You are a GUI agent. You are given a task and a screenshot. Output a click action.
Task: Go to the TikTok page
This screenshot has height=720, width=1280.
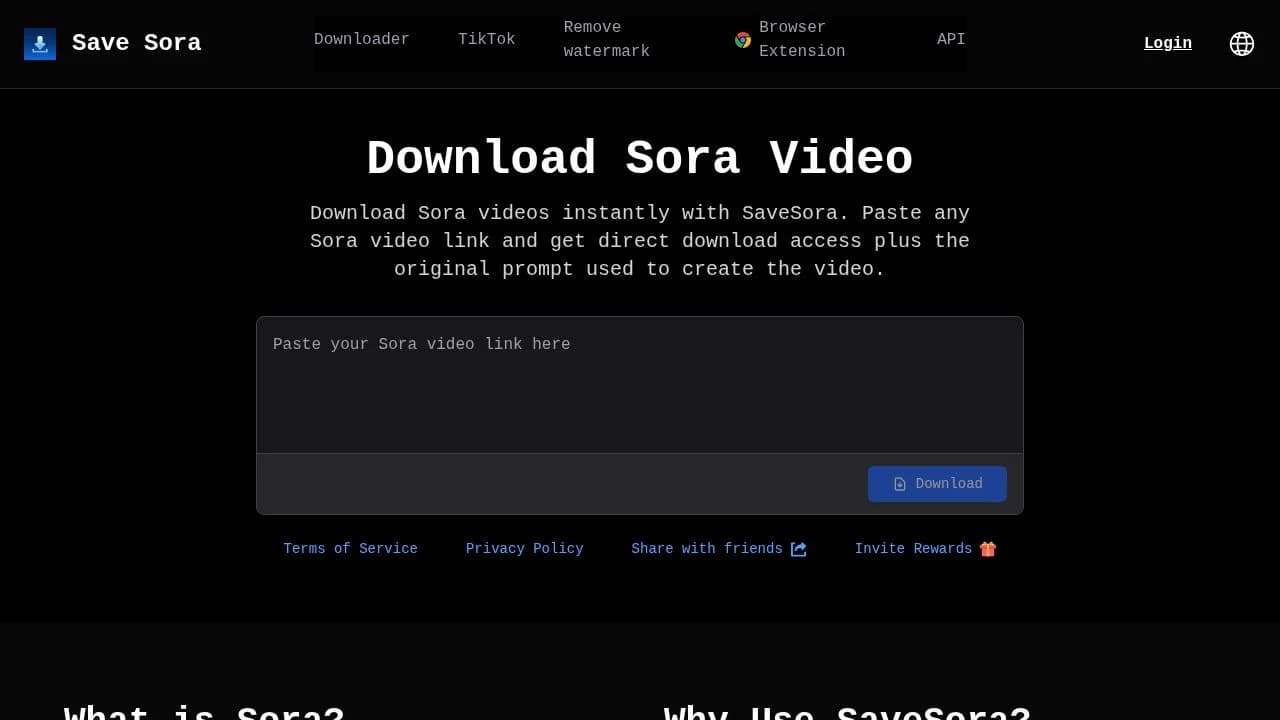coord(487,40)
